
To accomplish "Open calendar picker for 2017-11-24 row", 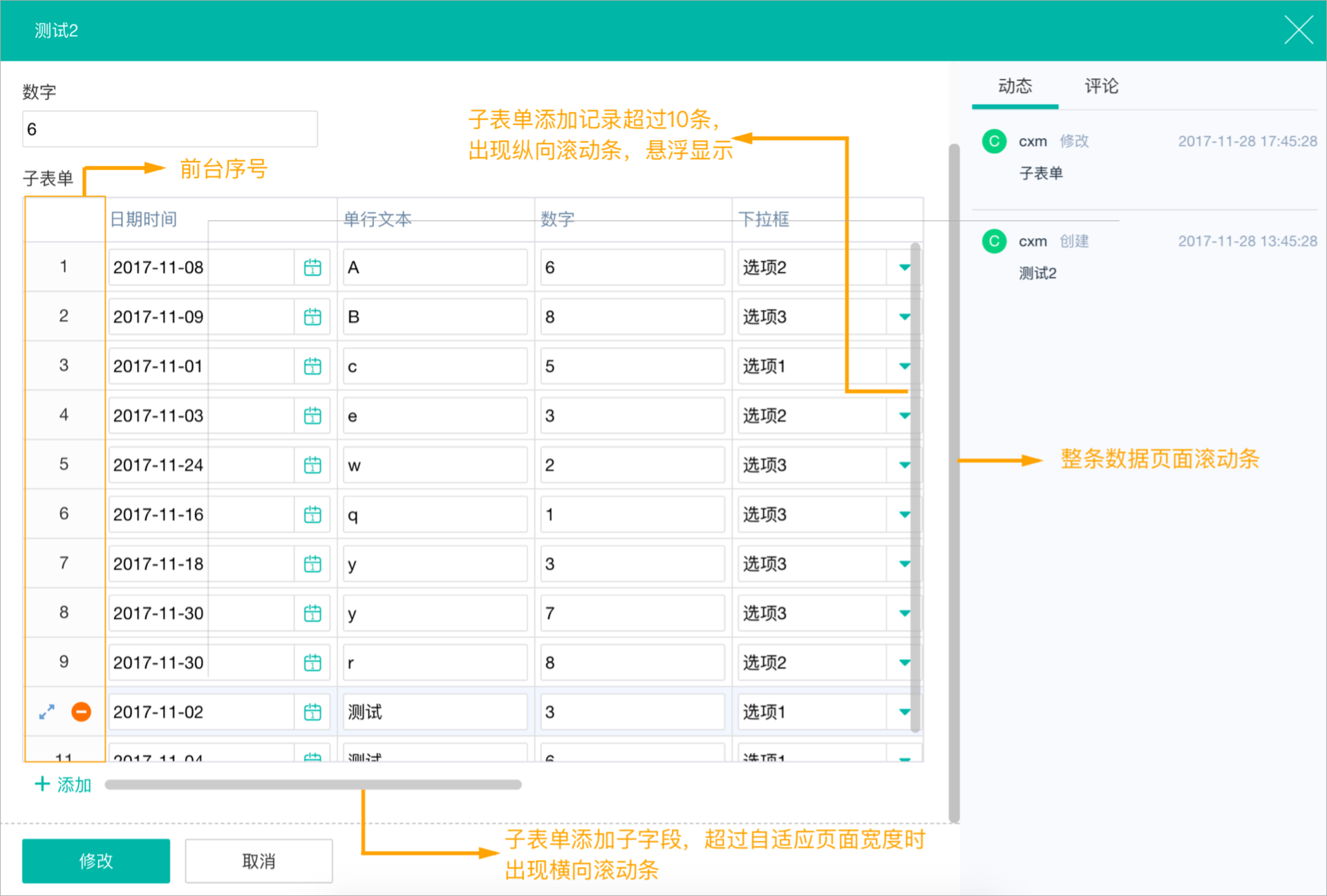I will click(312, 465).
